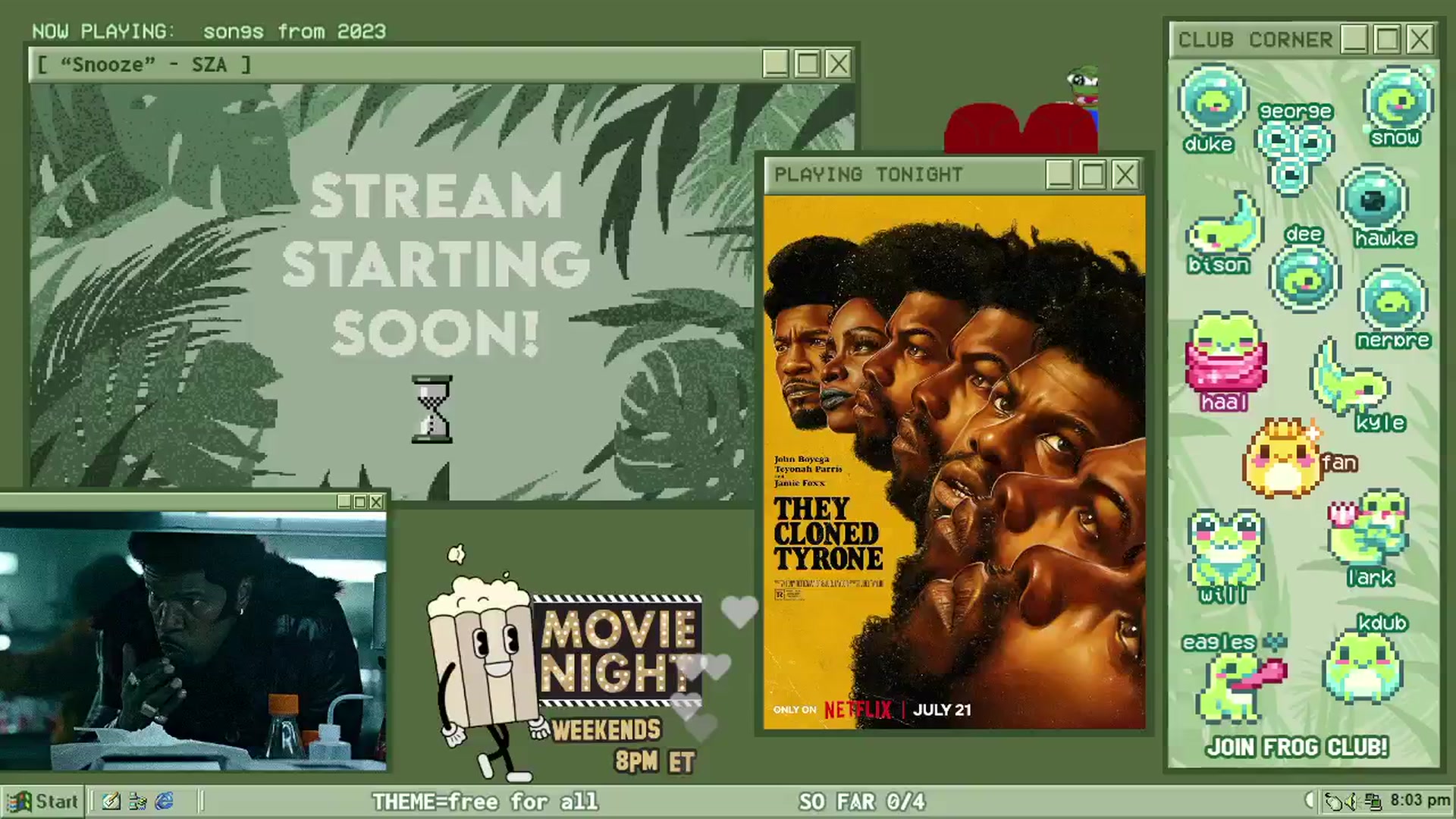Image resolution: width=1456 pixels, height=819 pixels.
Task: Minimize the Playing Tonight window
Action: (x=1059, y=175)
